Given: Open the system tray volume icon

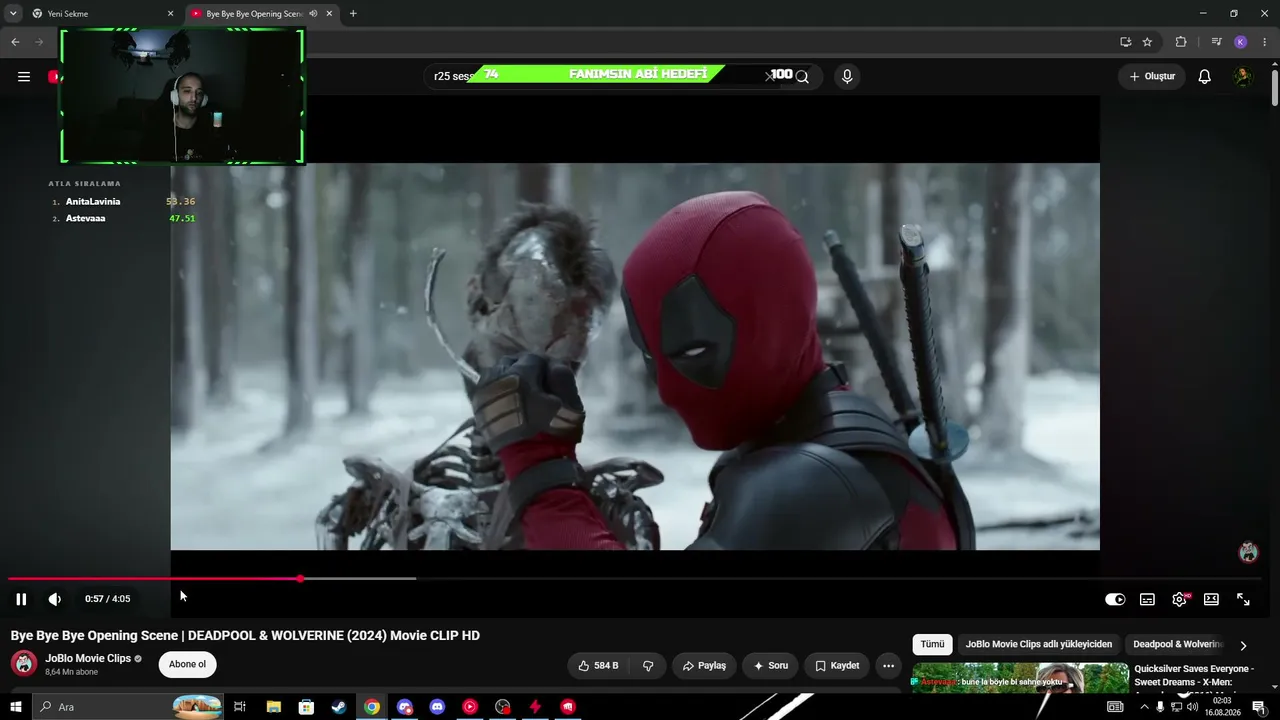Looking at the screenshot, I should (1192, 707).
